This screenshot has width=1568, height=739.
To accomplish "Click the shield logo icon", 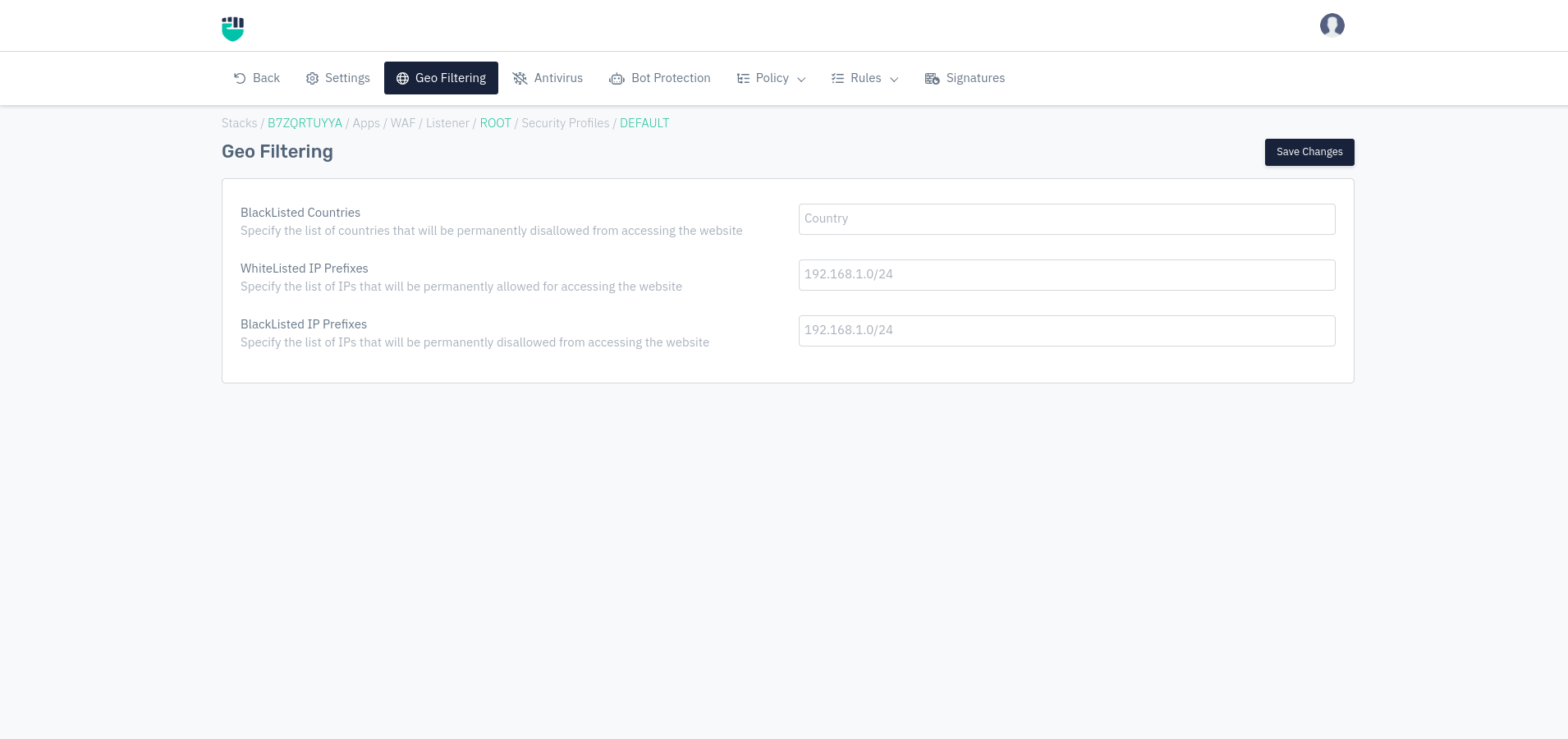I will click(233, 29).
